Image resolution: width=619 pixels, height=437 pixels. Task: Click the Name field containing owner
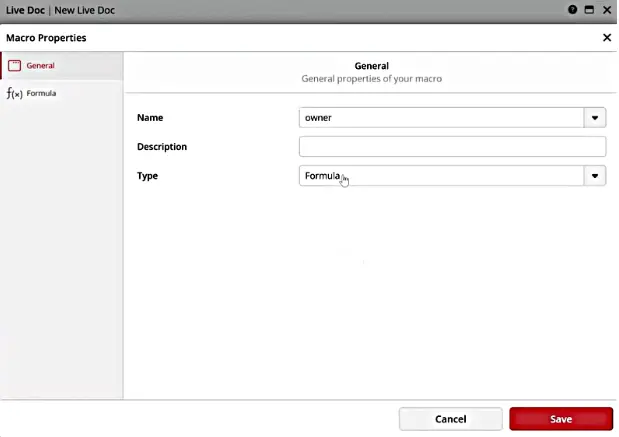[441, 118]
